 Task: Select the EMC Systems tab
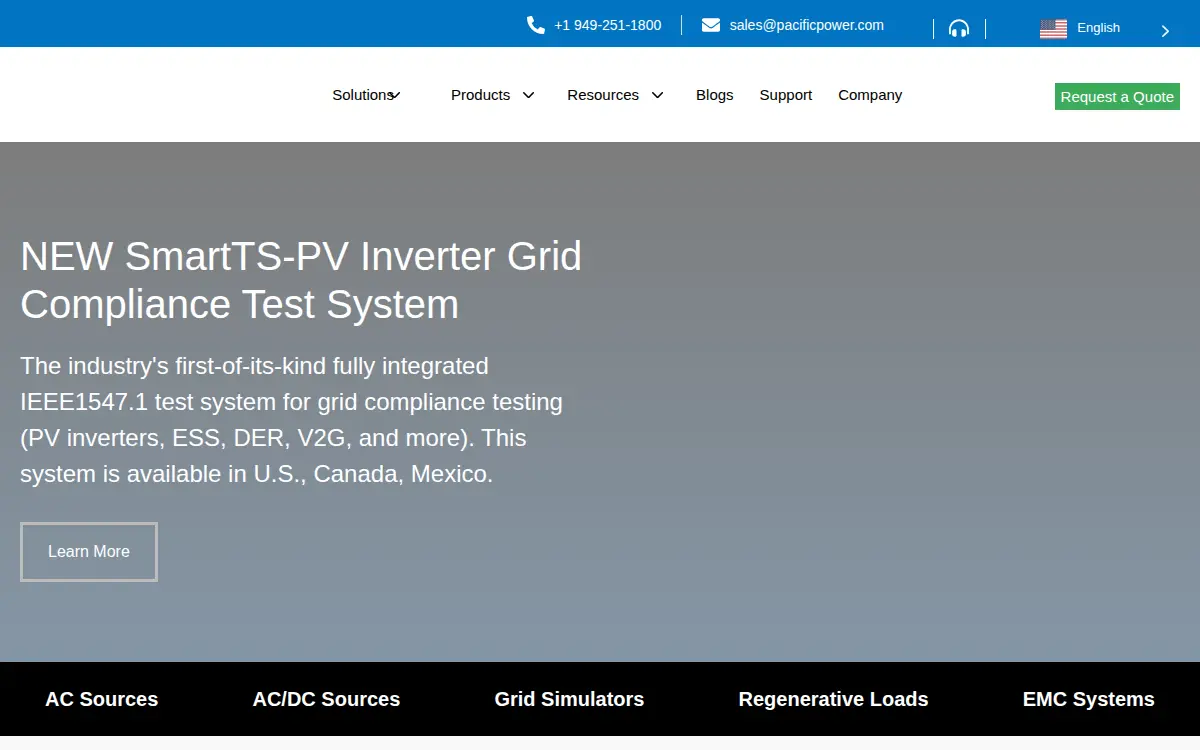1088,699
